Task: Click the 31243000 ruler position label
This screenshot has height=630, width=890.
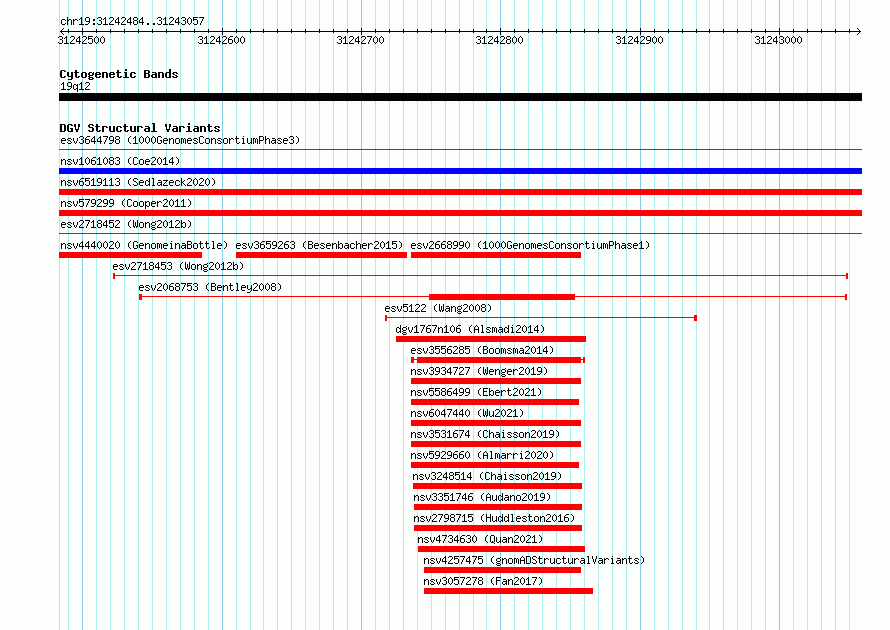Action: click(778, 40)
